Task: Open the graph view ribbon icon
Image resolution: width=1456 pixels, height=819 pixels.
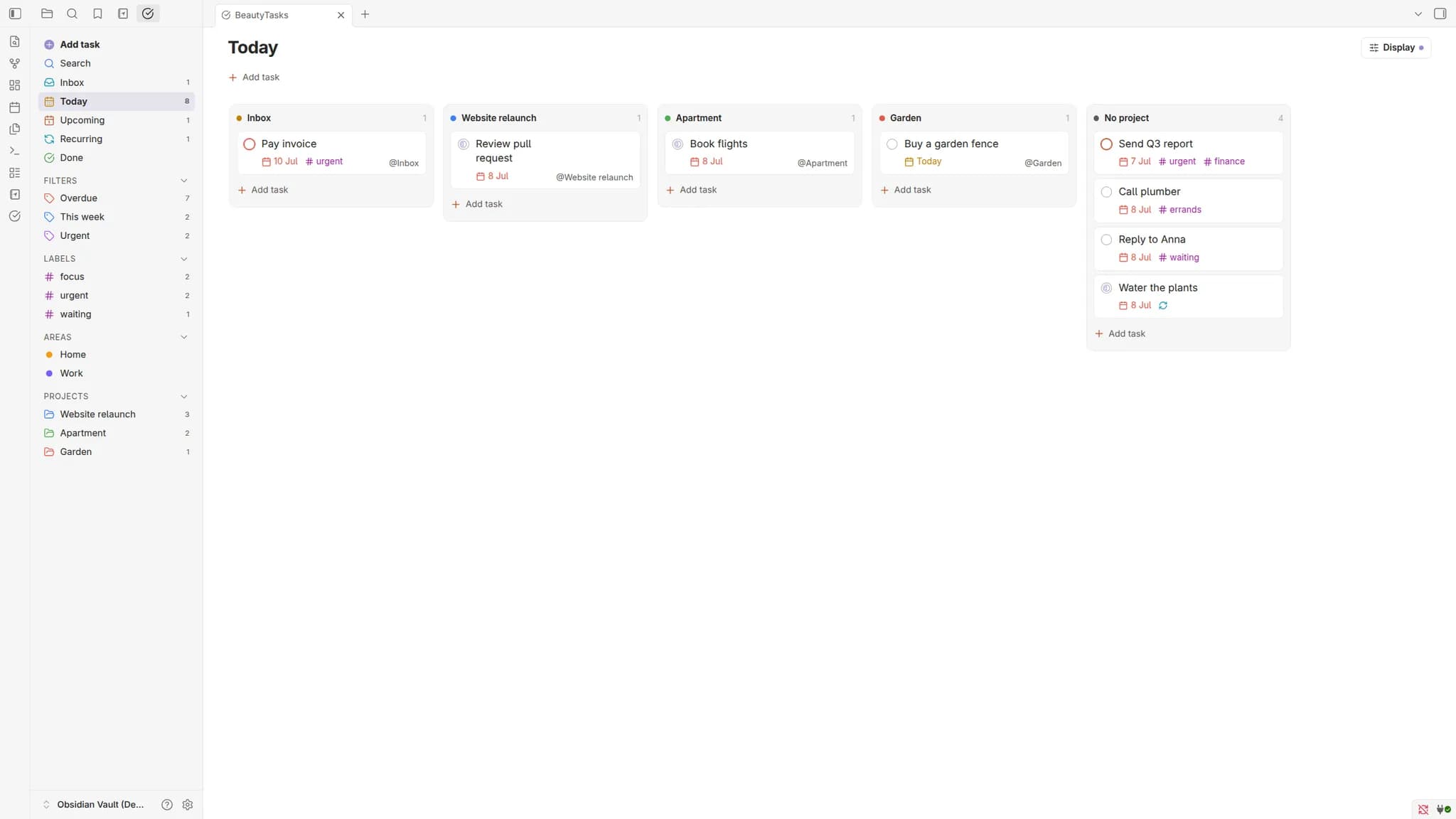Action: (x=14, y=63)
